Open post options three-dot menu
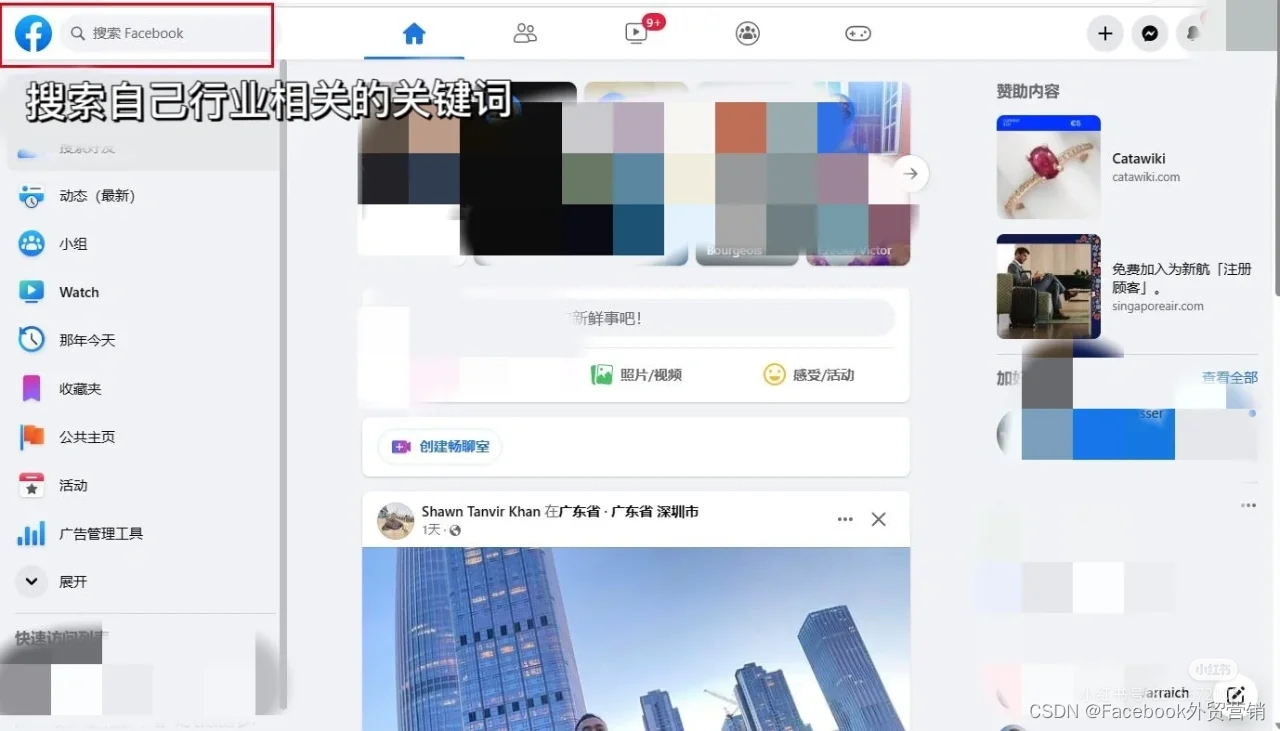 845,520
